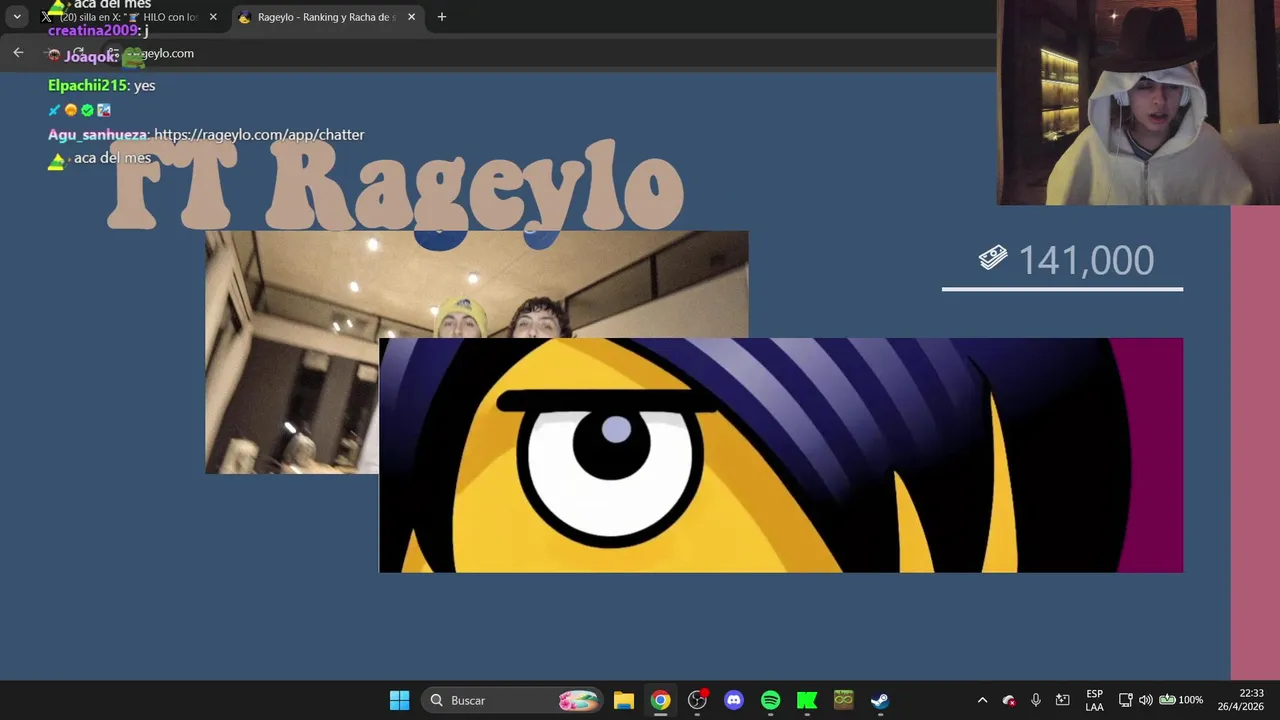This screenshot has width=1280, height=720.
Task: Click the cloud sync error tray icon
Action: click(x=1009, y=700)
